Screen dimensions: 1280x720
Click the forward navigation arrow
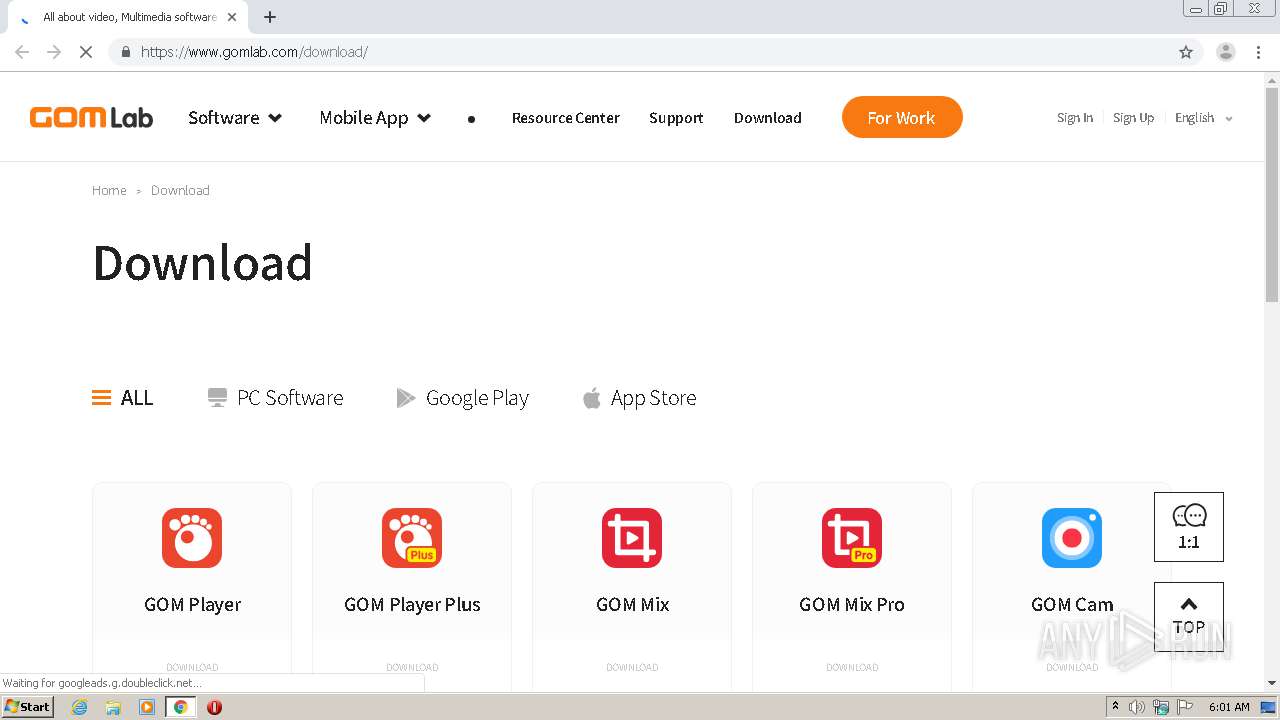[54, 52]
